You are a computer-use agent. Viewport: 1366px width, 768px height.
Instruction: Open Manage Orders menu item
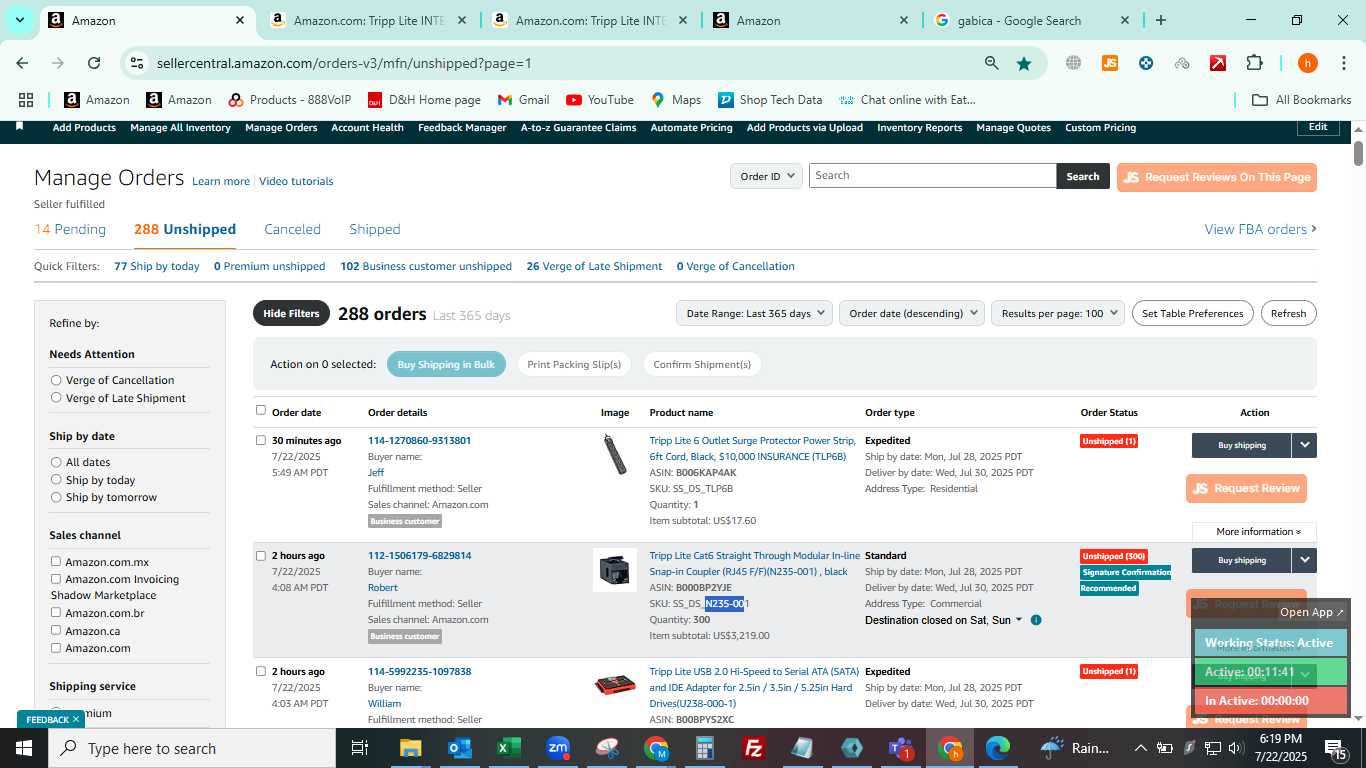(x=281, y=127)
